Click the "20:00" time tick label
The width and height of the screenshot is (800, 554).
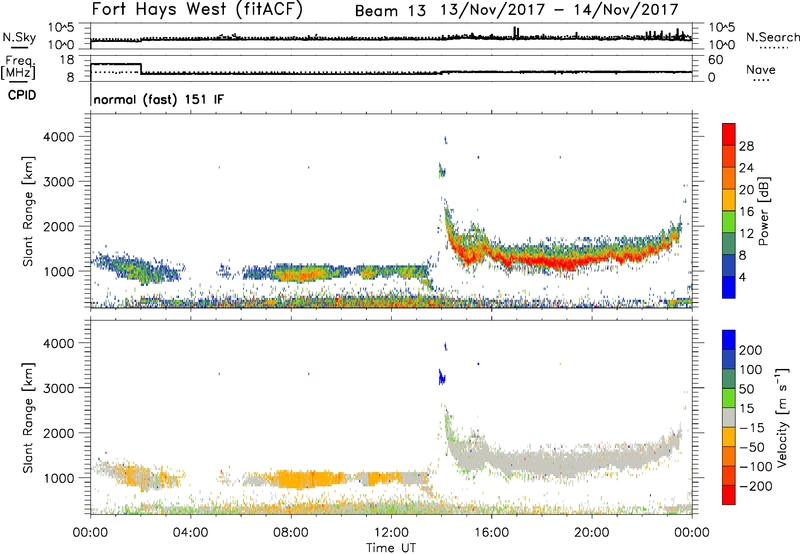[592, 532]
